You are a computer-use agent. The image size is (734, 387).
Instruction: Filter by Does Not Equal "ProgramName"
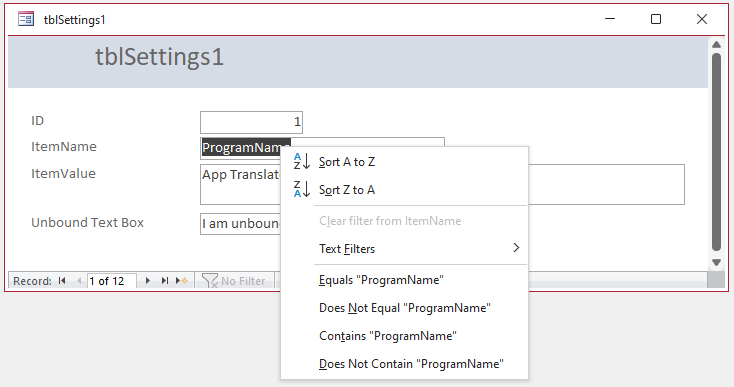404,308
